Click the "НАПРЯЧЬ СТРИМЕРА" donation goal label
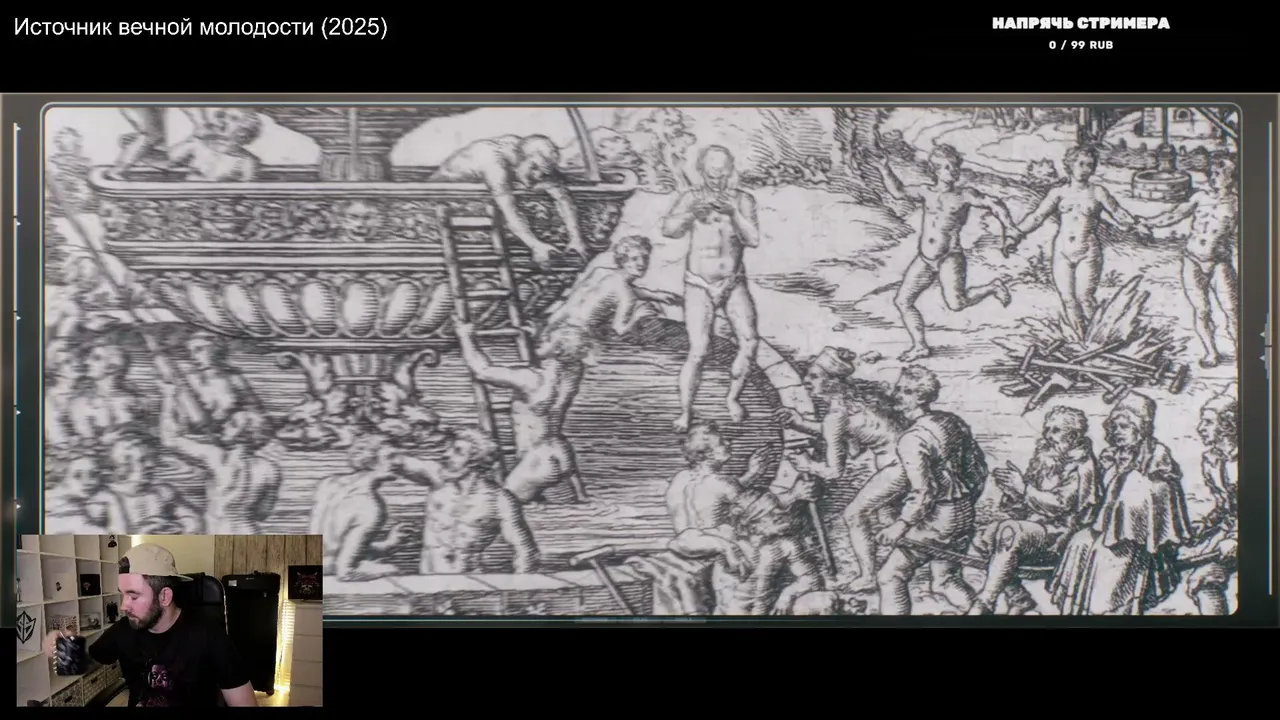 1081,23
